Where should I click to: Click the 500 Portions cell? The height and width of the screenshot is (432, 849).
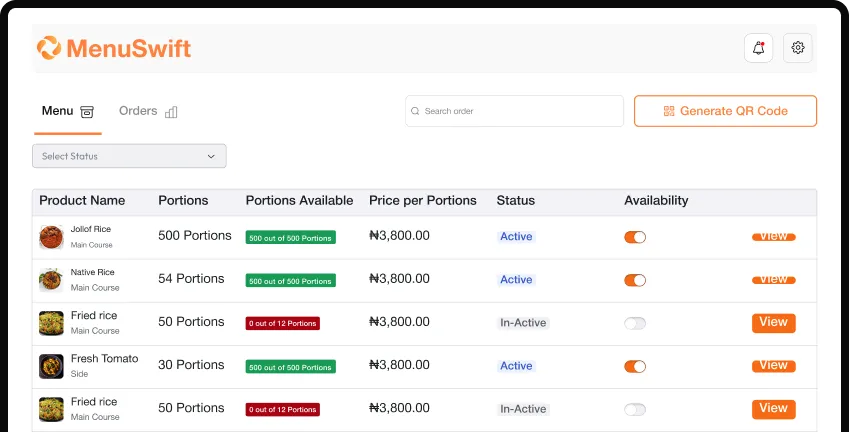pos(195,235)
